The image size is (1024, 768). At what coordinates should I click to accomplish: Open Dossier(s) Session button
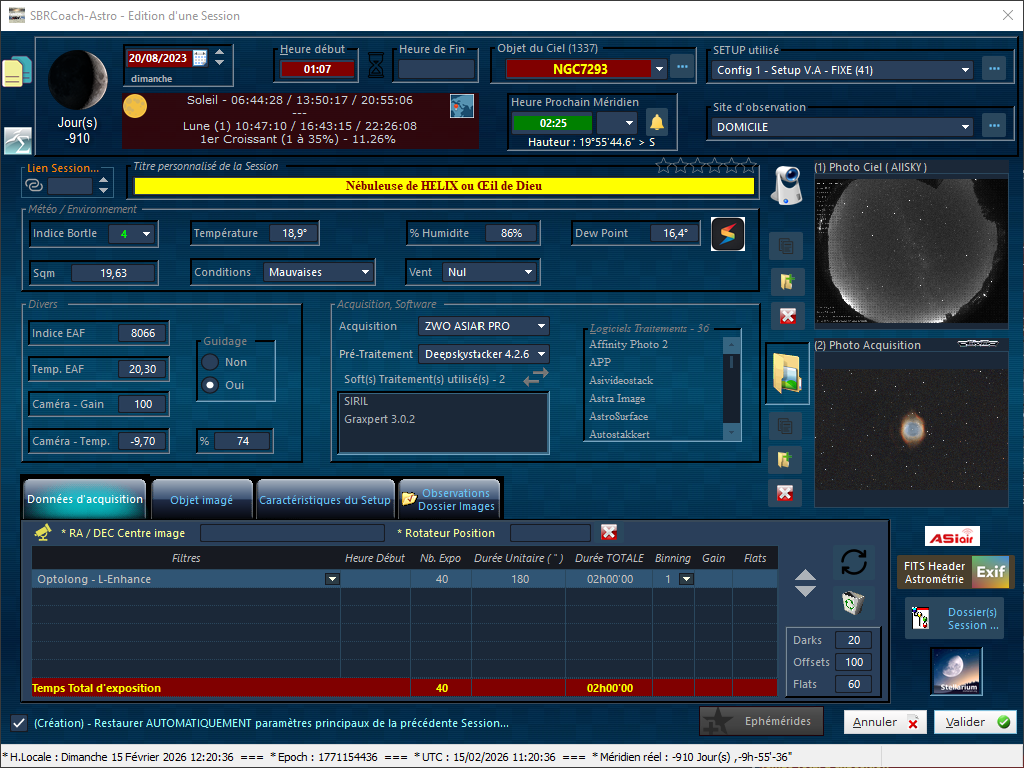pos(955,618)
